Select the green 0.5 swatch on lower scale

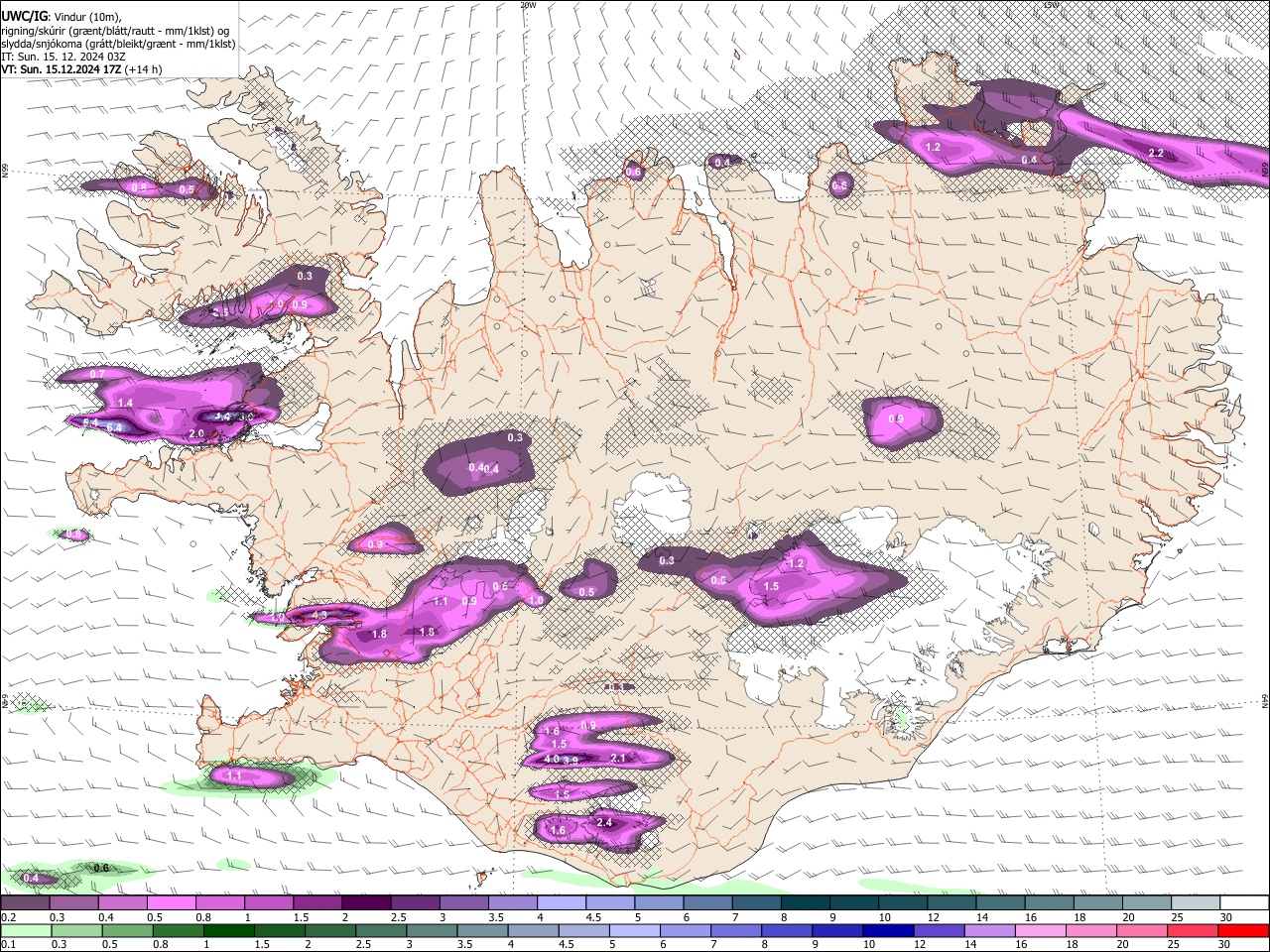point(127,930)
